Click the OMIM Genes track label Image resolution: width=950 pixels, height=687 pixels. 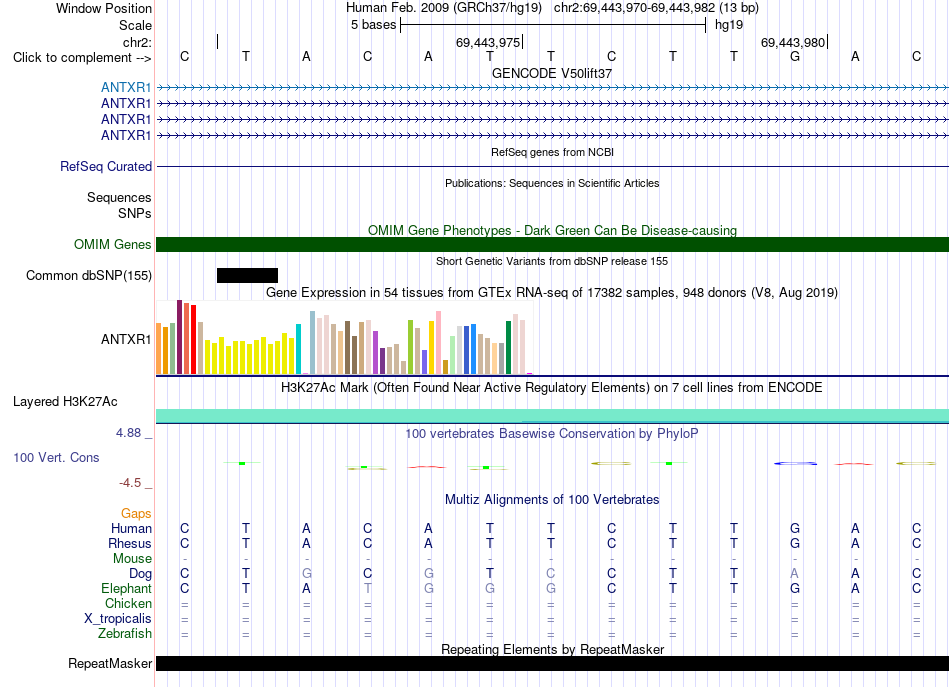[x=113, y=244]
